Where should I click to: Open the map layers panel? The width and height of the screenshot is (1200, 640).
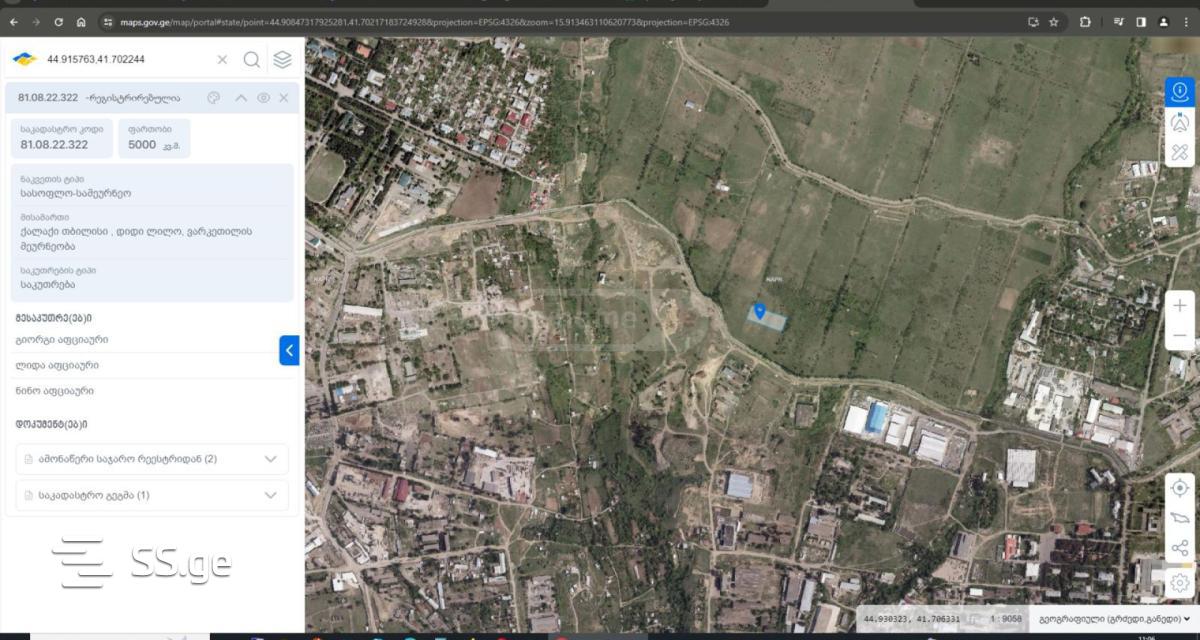(283, 60)
